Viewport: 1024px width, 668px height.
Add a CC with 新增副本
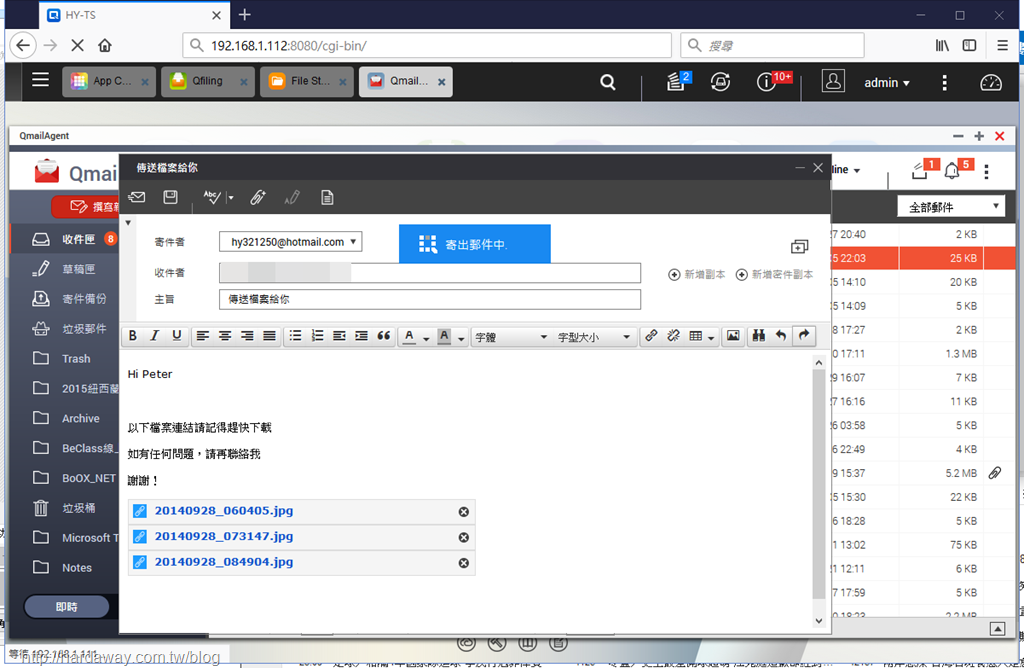(x=696, y=274)
